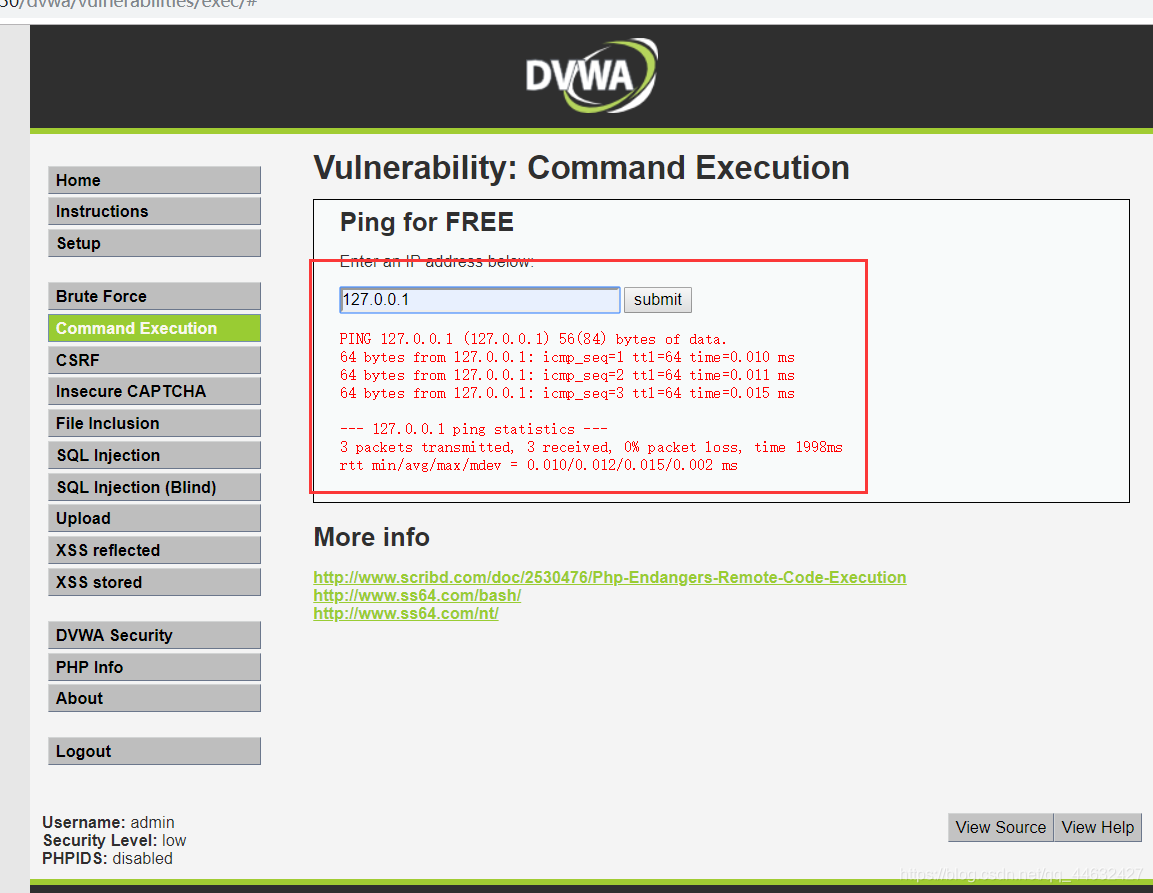The height and width of the screenshot is (893, 1153).
Task: Click the '3 packets transmitted' result line
Action: point(591,447)
